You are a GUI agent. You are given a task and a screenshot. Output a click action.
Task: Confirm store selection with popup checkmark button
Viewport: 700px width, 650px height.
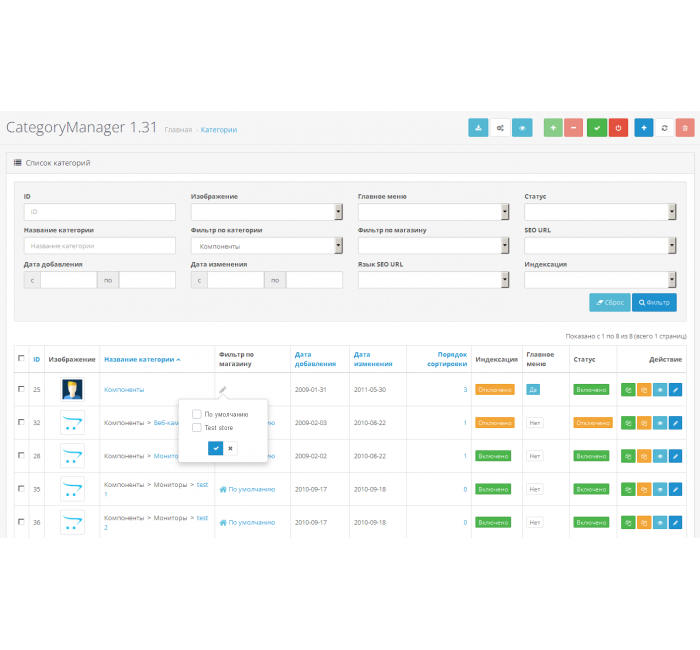tap(216, 448)
